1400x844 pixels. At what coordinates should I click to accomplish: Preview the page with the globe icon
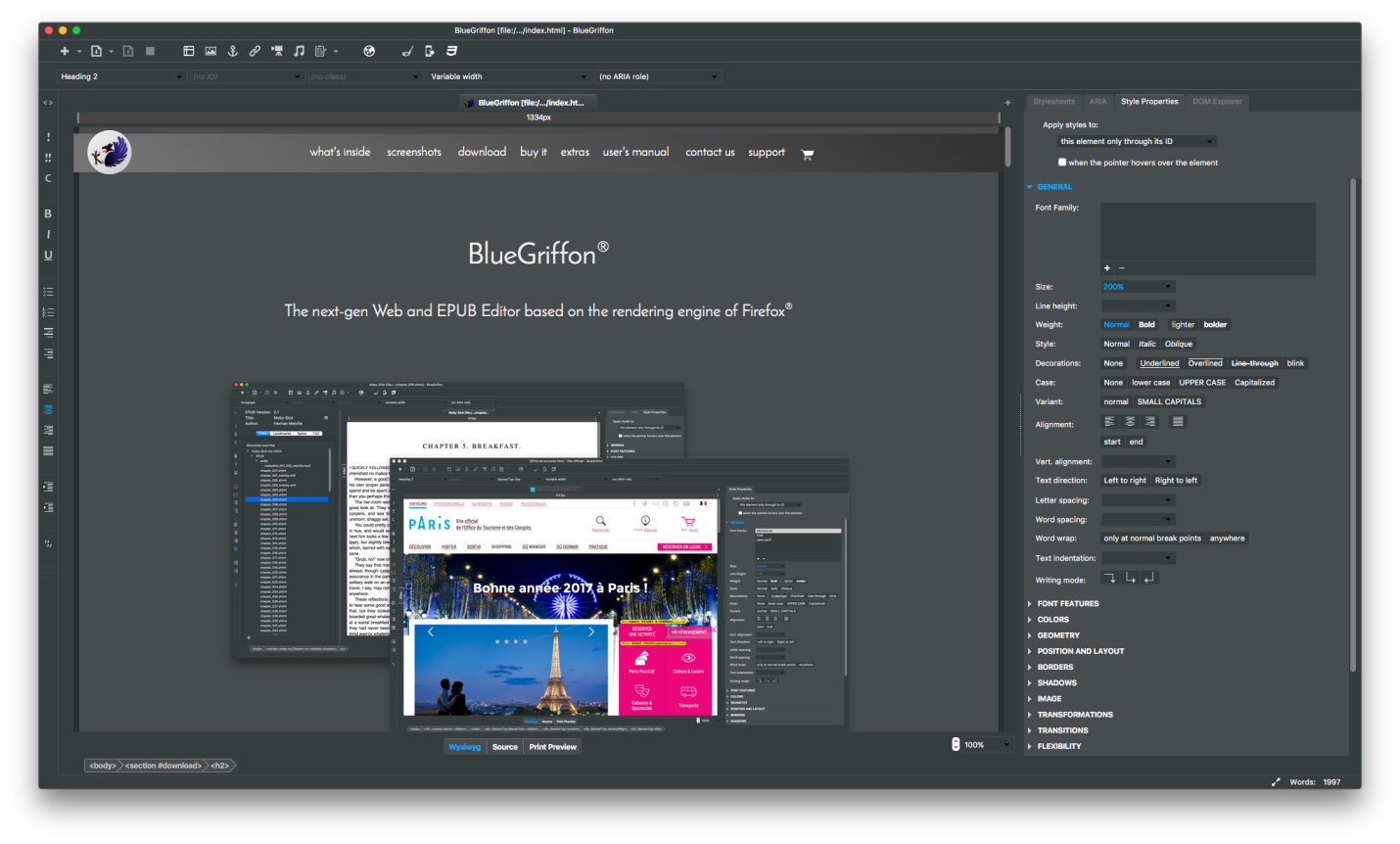(x=370, y=50)
